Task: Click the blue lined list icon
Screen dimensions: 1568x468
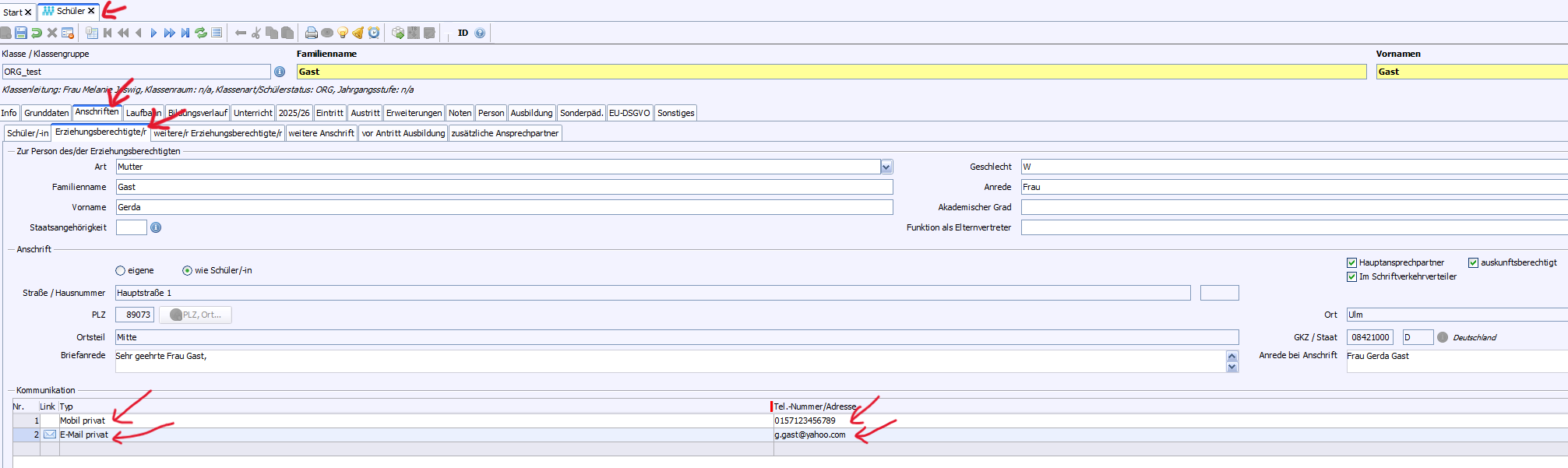Action: point(217,33)
